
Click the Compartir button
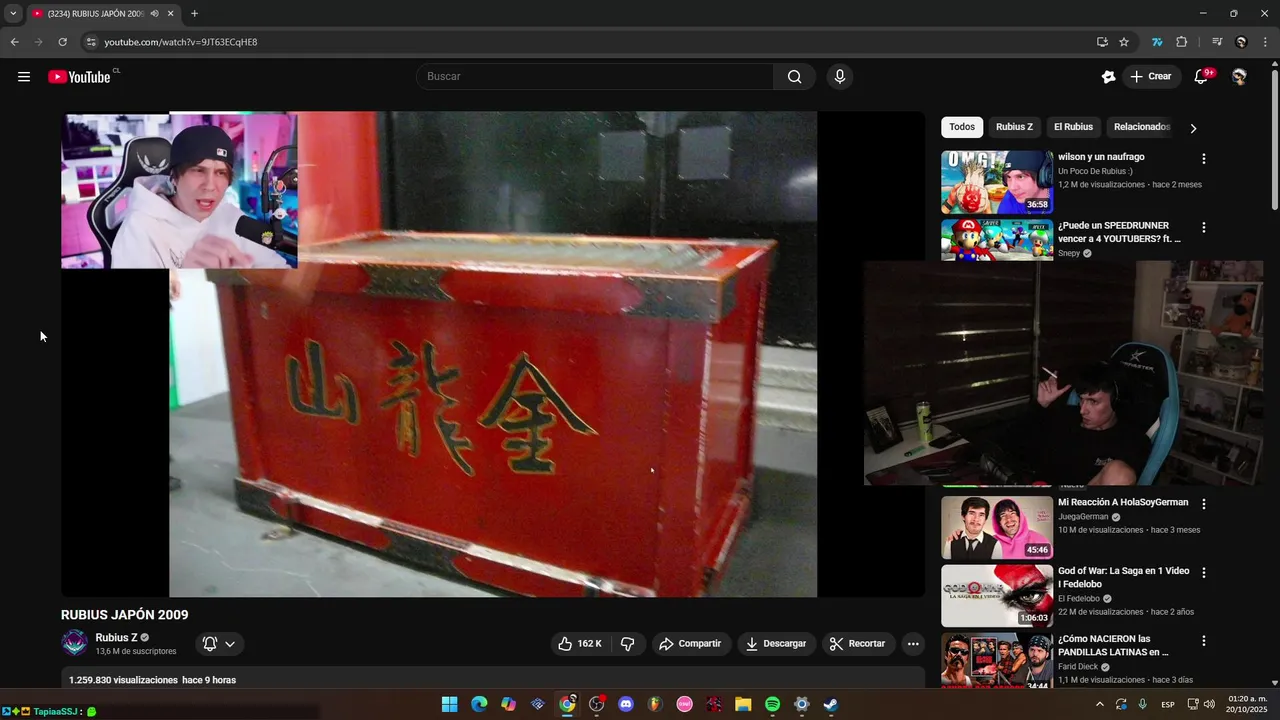690,644
